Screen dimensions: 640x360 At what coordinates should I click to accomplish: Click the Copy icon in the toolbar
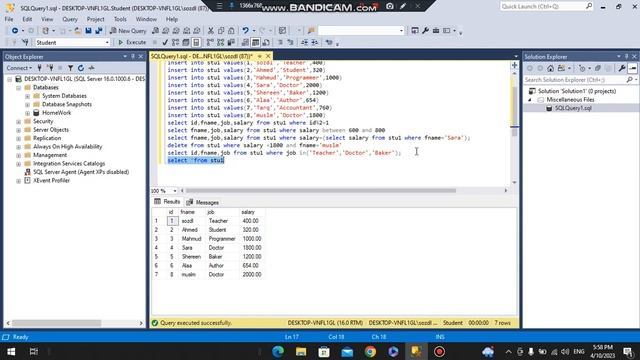(221, 31)
